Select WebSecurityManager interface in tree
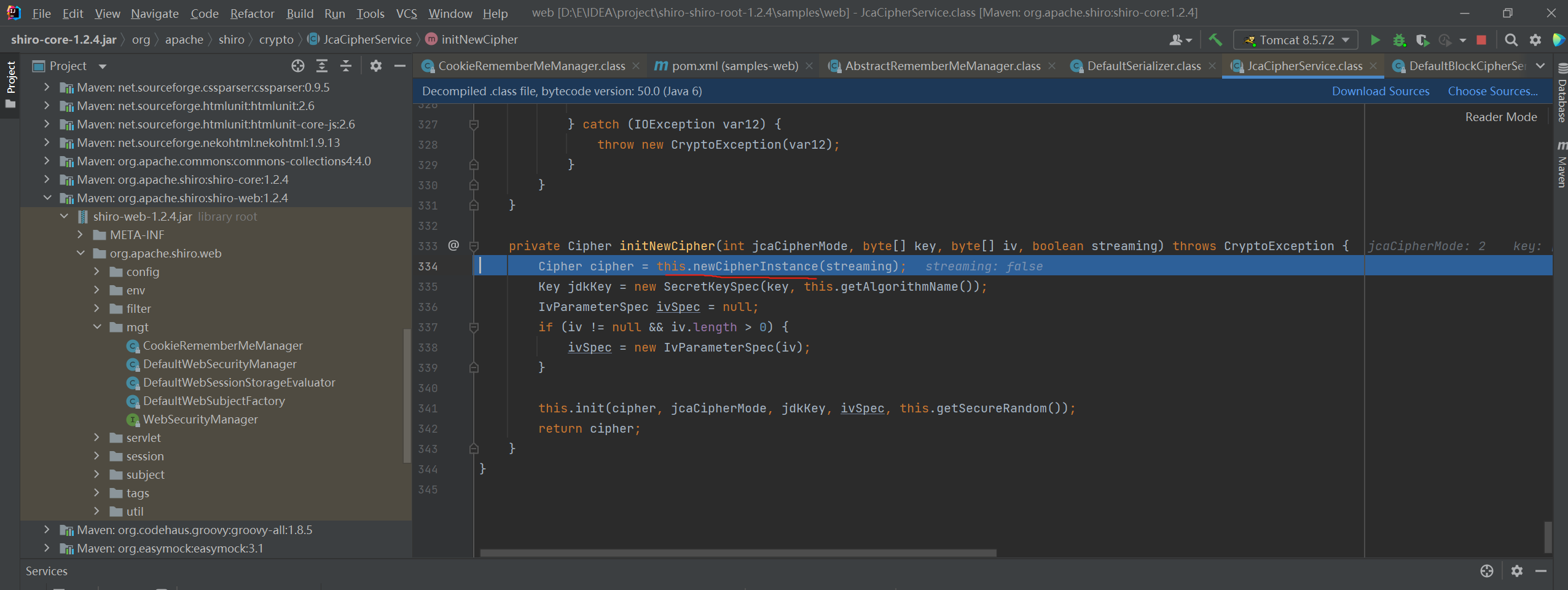 click(x=200, y=419)
